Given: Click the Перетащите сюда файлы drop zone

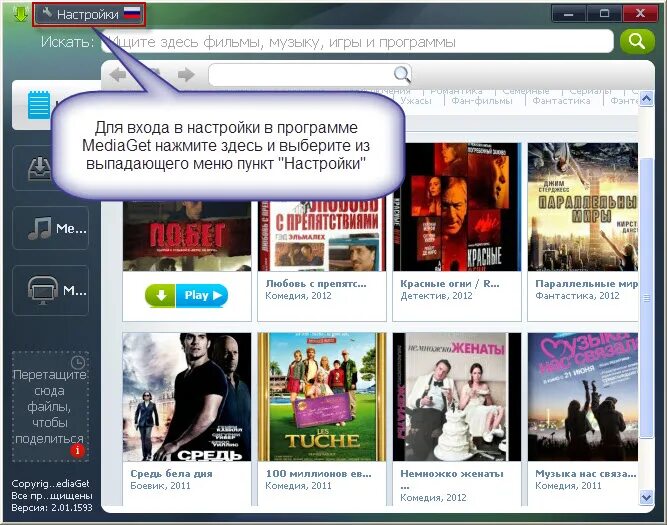Looking at the screenshot, I should click(50, 406).
